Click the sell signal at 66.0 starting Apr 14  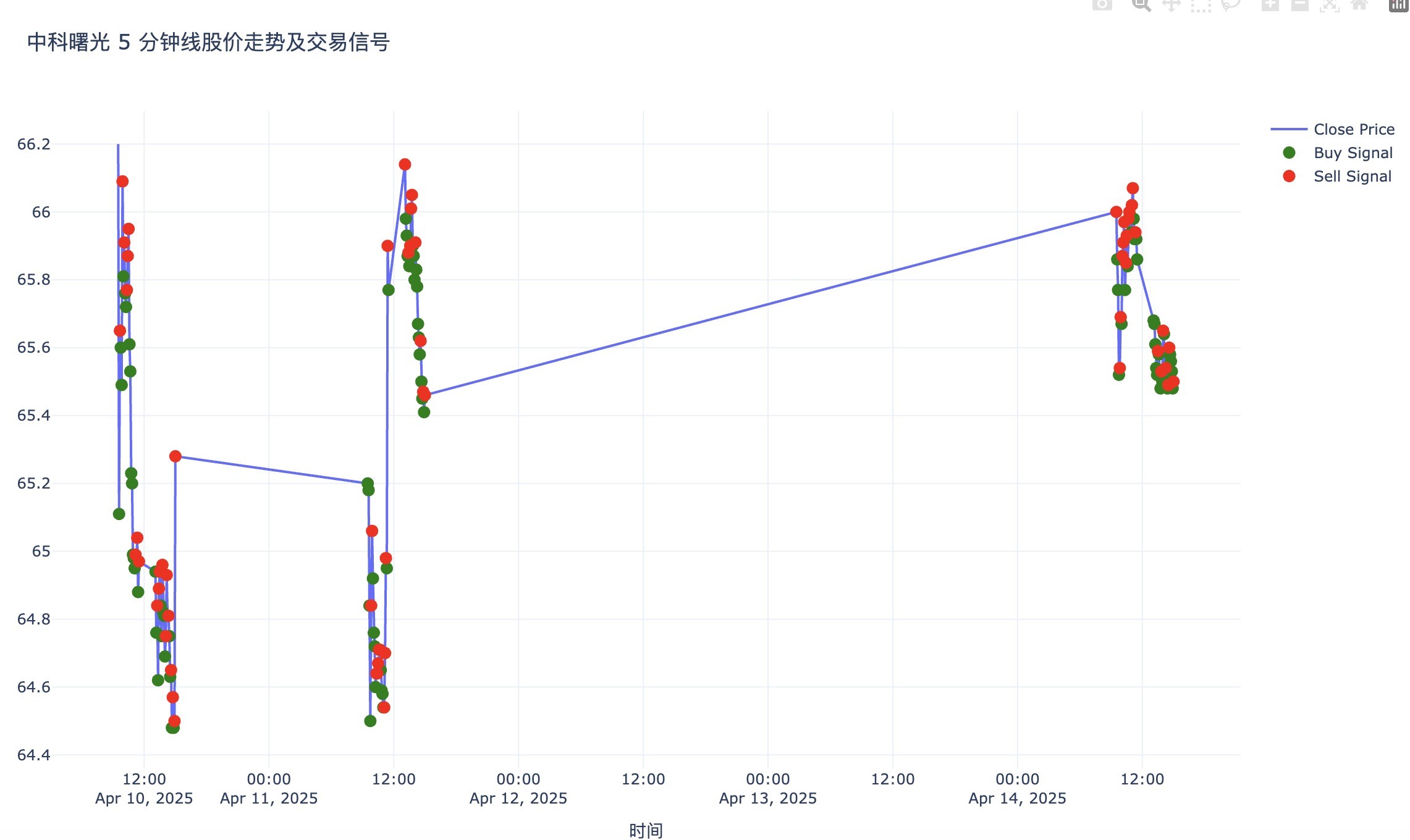coord(1116,212)
